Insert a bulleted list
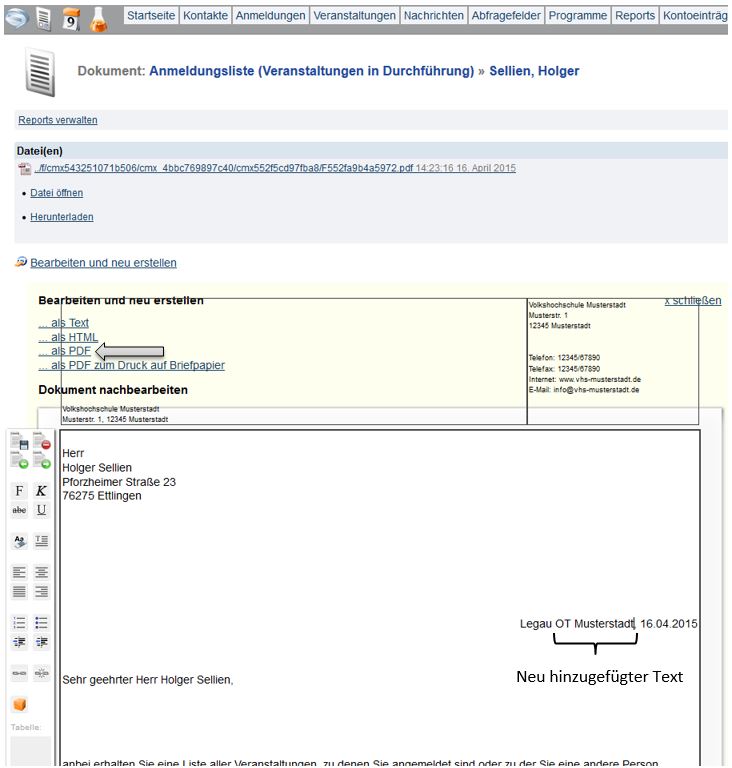The height and width of the screenshot is (768, 732). click(41, 623)
